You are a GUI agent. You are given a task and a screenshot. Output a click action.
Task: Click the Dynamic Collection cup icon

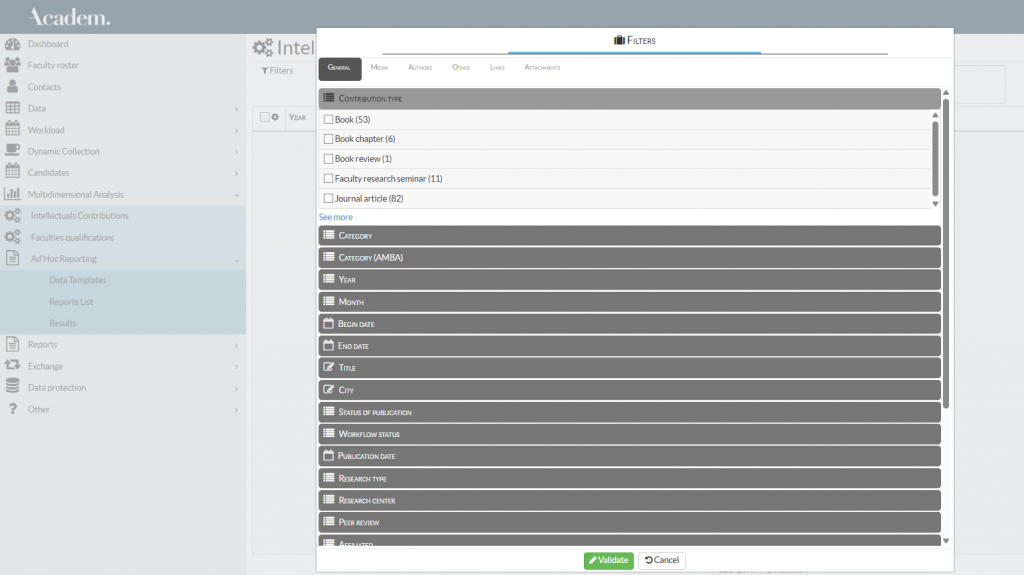click(12, 151)
